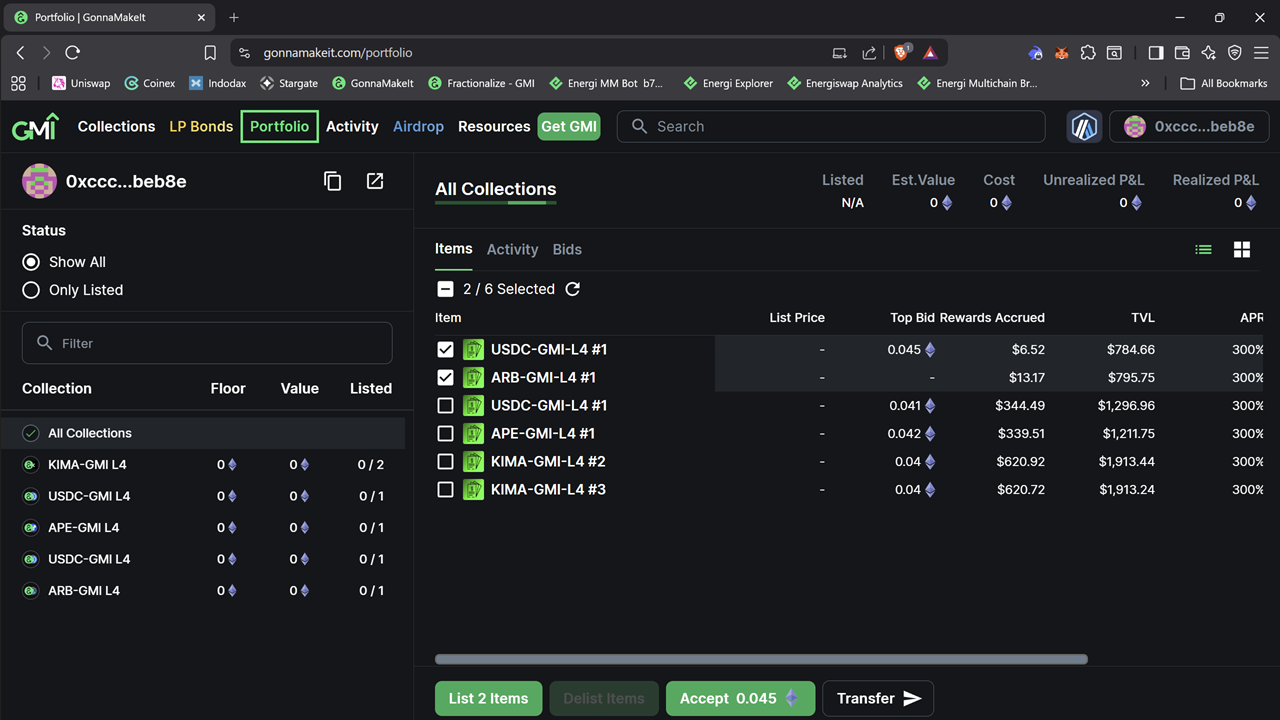Click the List 2 Items button

tap(488, 699)
